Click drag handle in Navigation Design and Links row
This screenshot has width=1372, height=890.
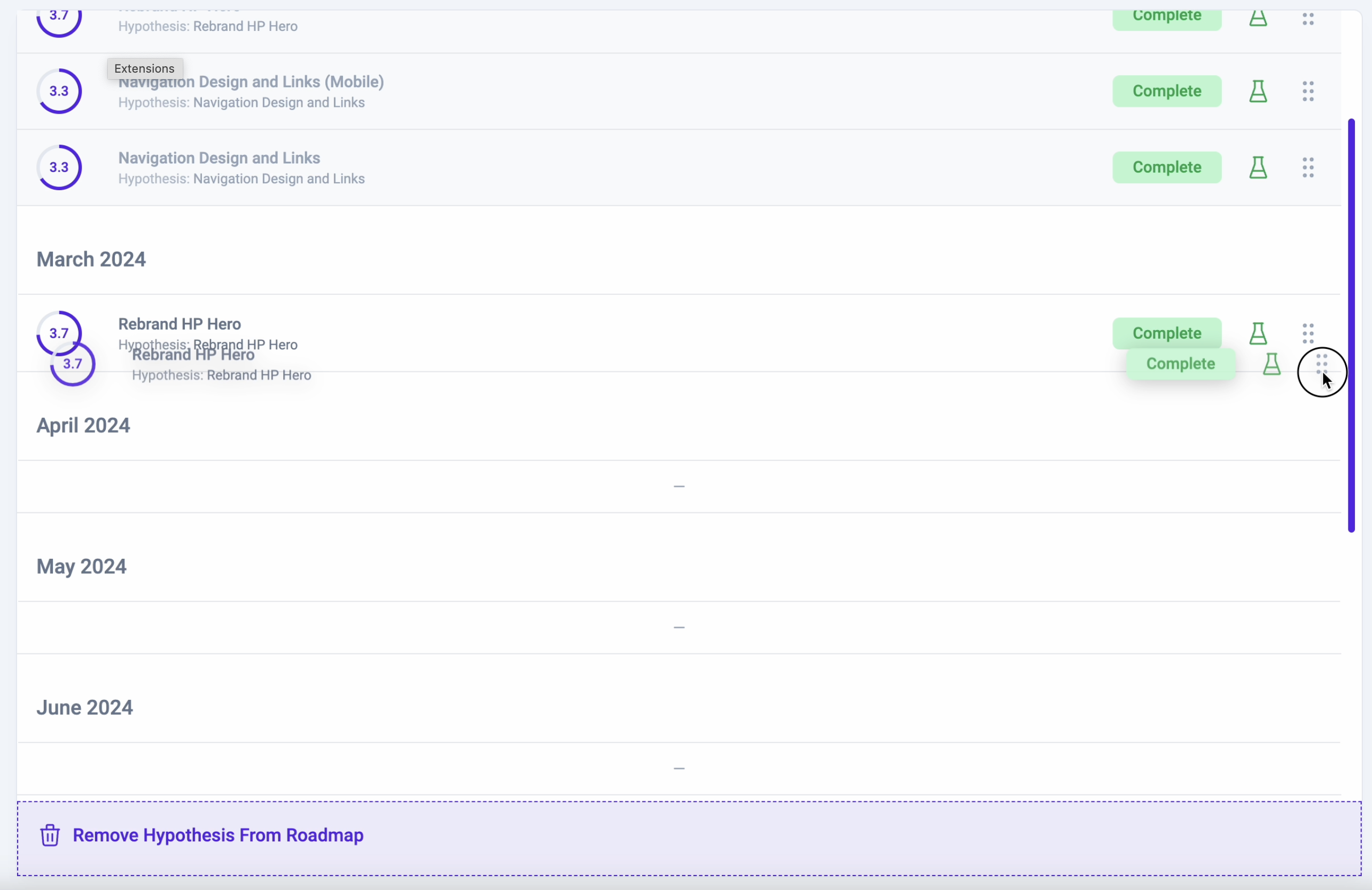pyautogui.click(x=1307, y=167)
